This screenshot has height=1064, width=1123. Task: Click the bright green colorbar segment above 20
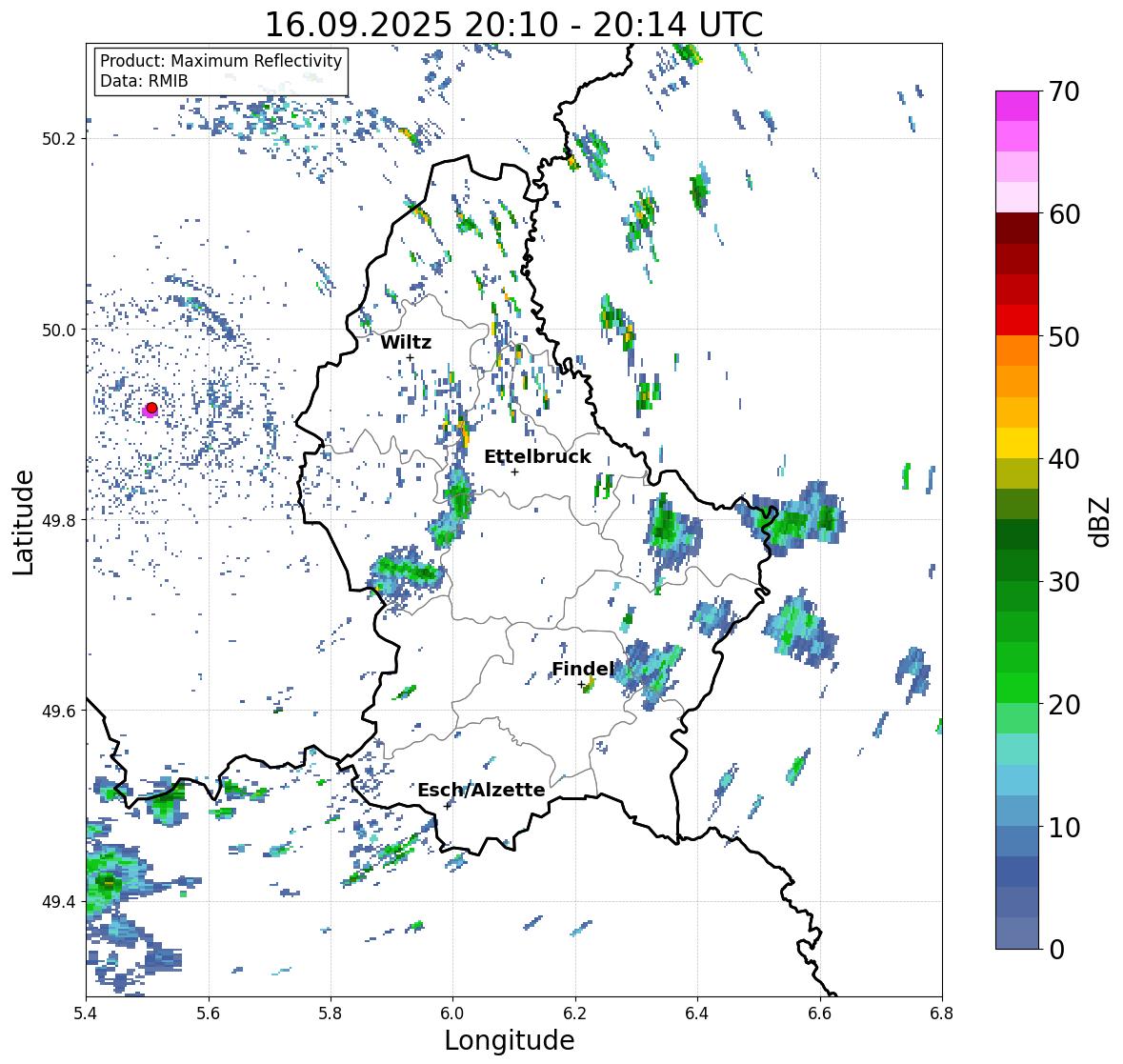[1017, 688]
